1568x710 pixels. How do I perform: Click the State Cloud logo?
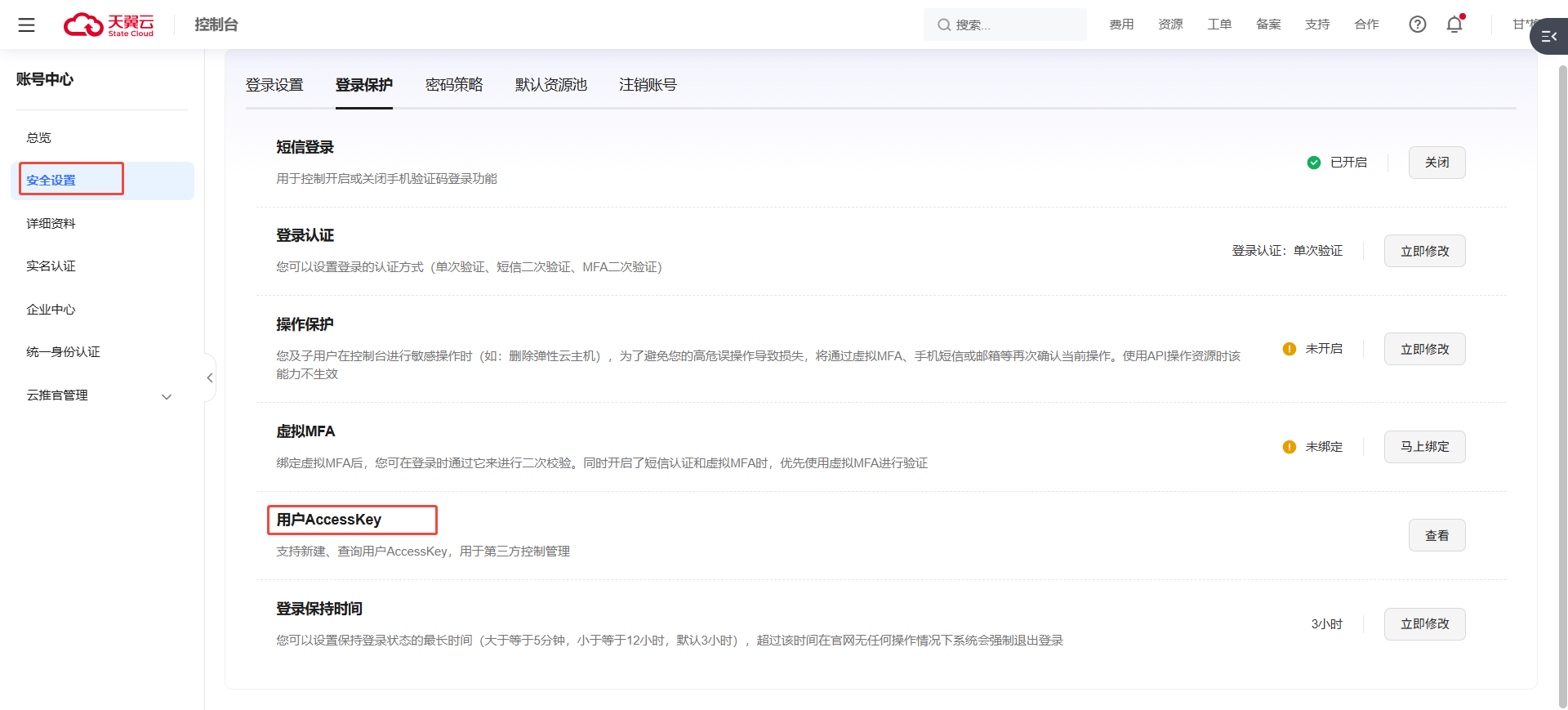point(109,25)
